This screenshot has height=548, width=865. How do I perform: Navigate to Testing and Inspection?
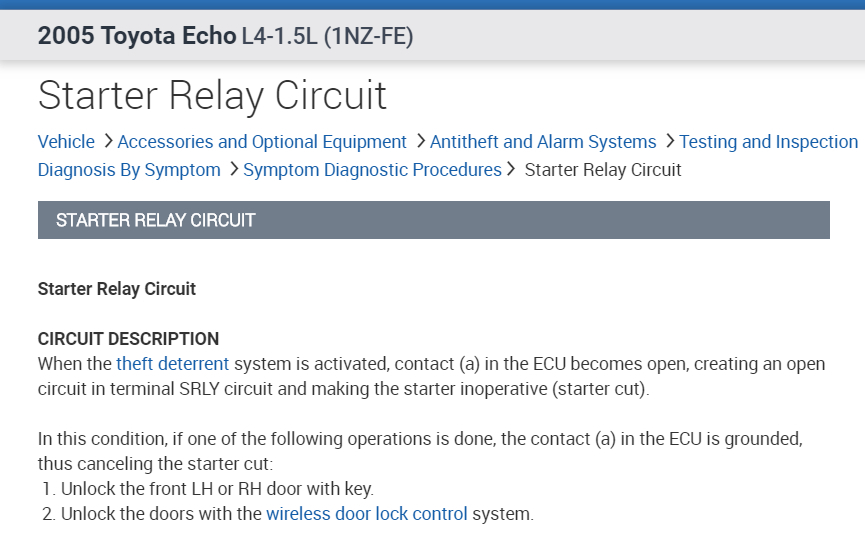click(x=768, y=142)
